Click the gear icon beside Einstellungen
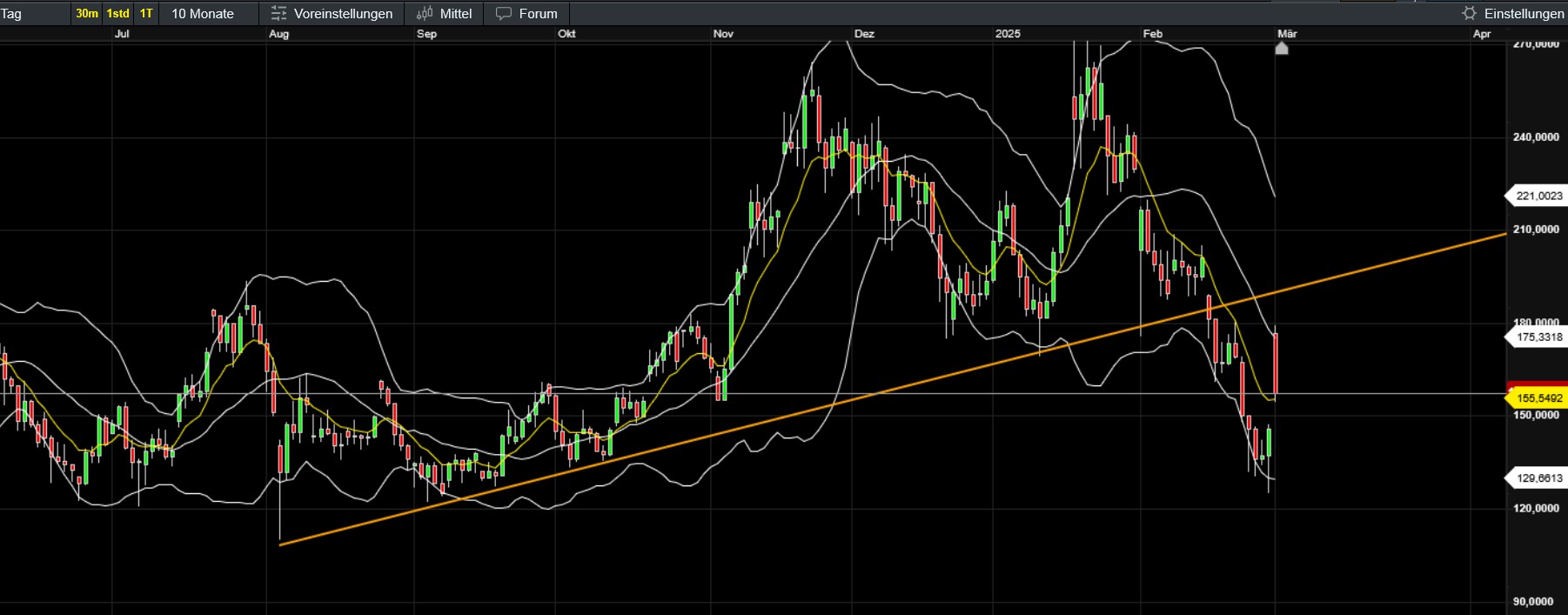This screenshot has width=1568, height=615. click(1470, 13)
